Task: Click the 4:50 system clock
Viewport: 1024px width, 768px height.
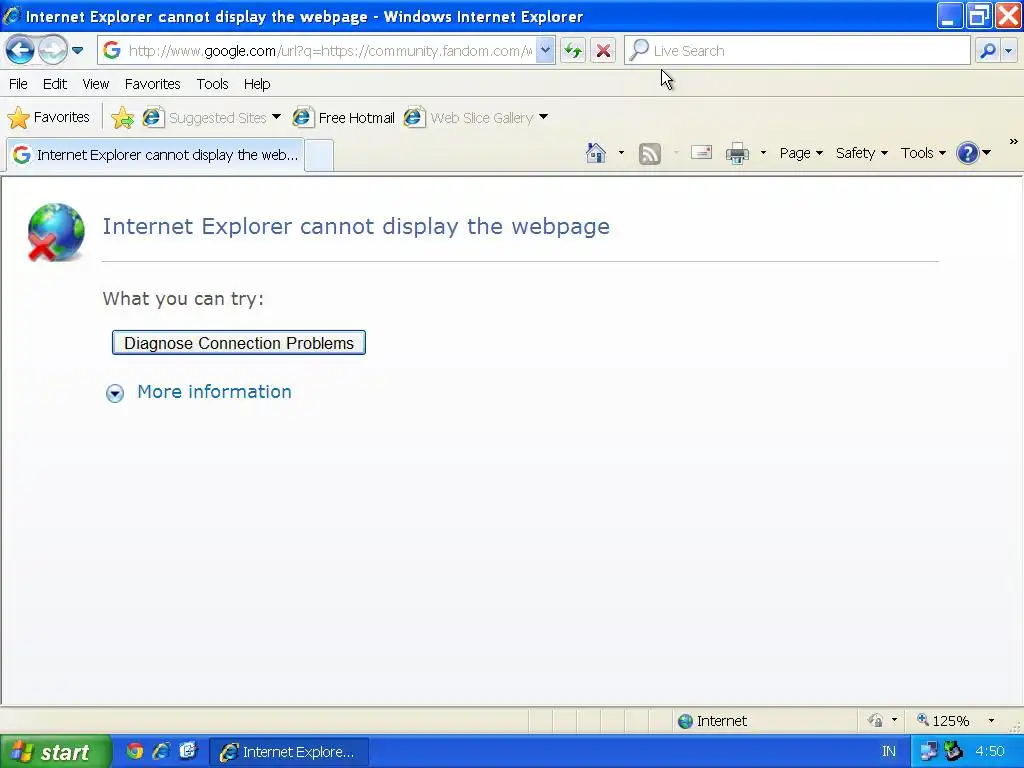Action: click(x=990, y=752)
